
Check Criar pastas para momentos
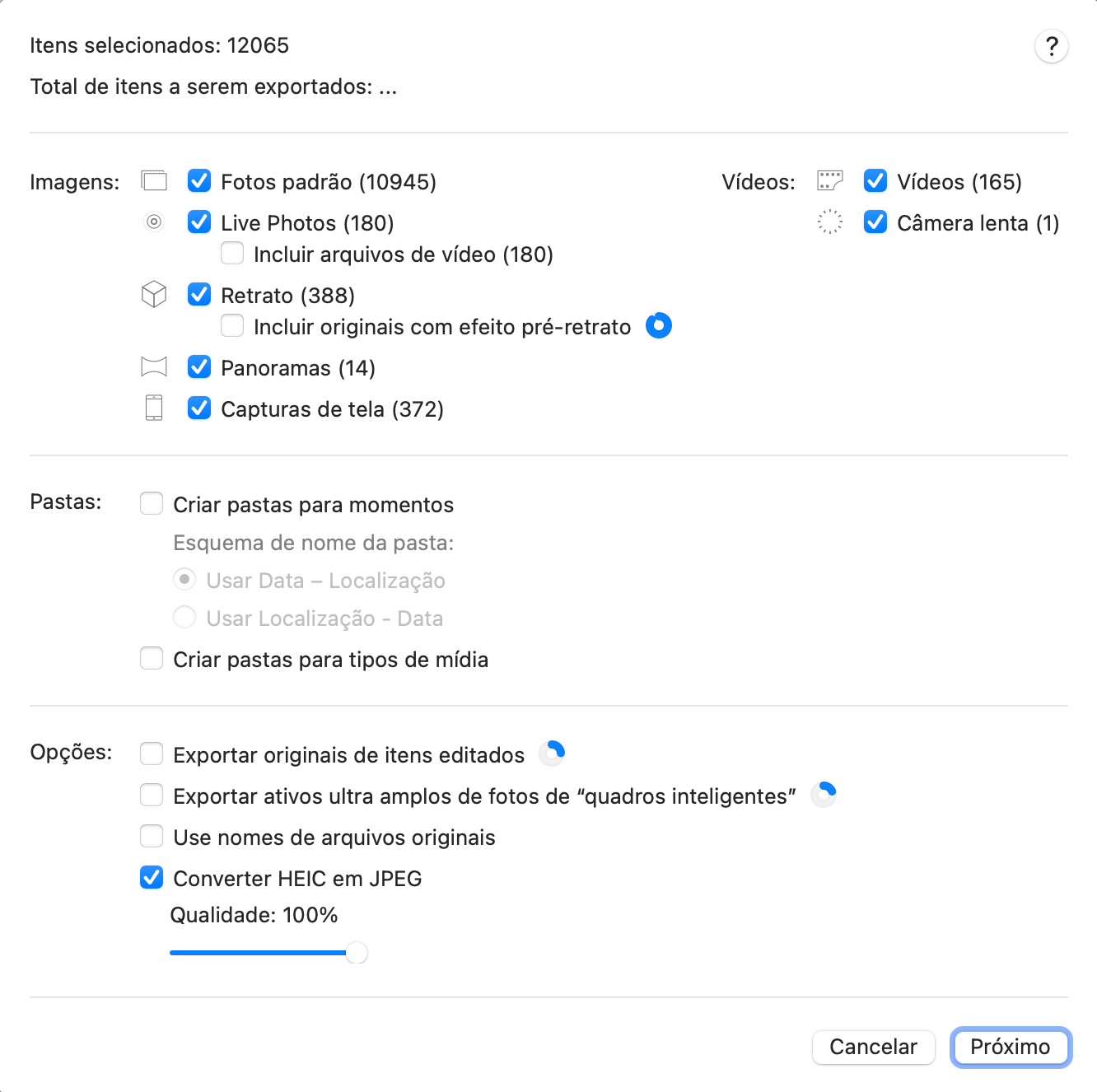click(152, 503)
